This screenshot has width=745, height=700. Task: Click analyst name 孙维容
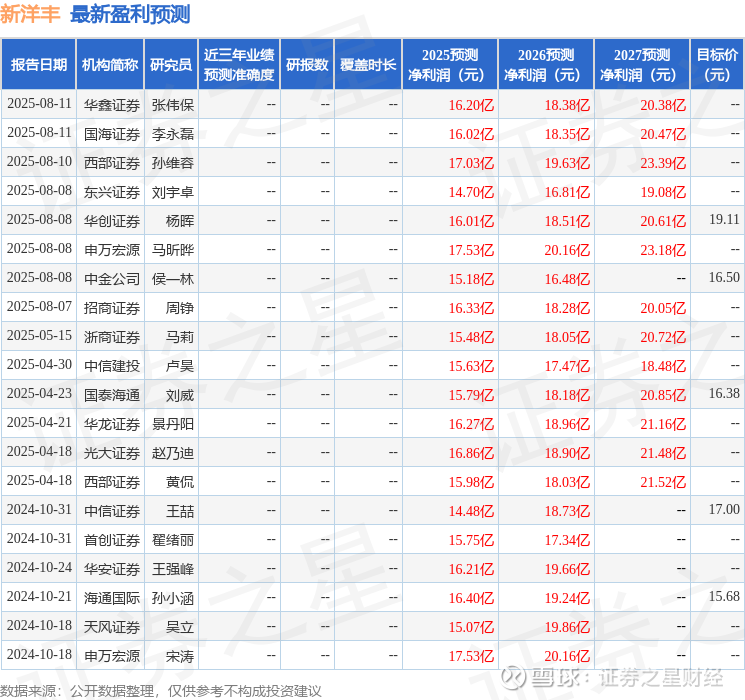[173, 163]
